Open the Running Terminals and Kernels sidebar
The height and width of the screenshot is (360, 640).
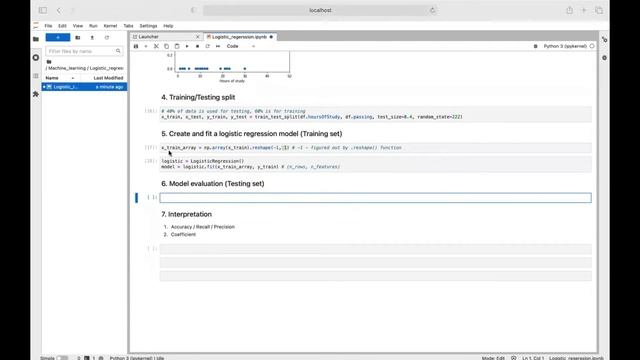(36, 58)
